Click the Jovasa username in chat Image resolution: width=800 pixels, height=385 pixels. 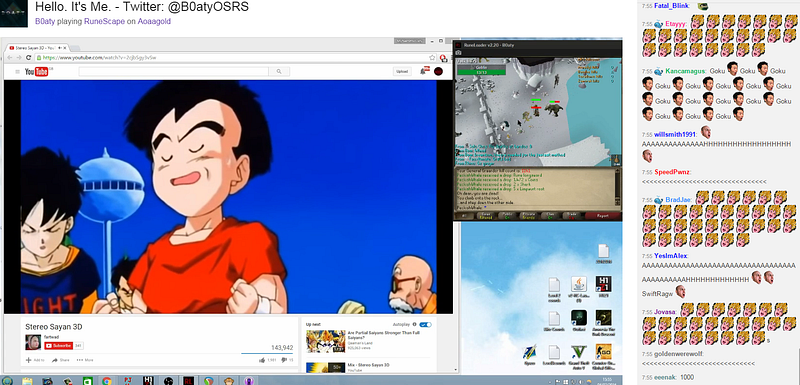tap(665, 312)
